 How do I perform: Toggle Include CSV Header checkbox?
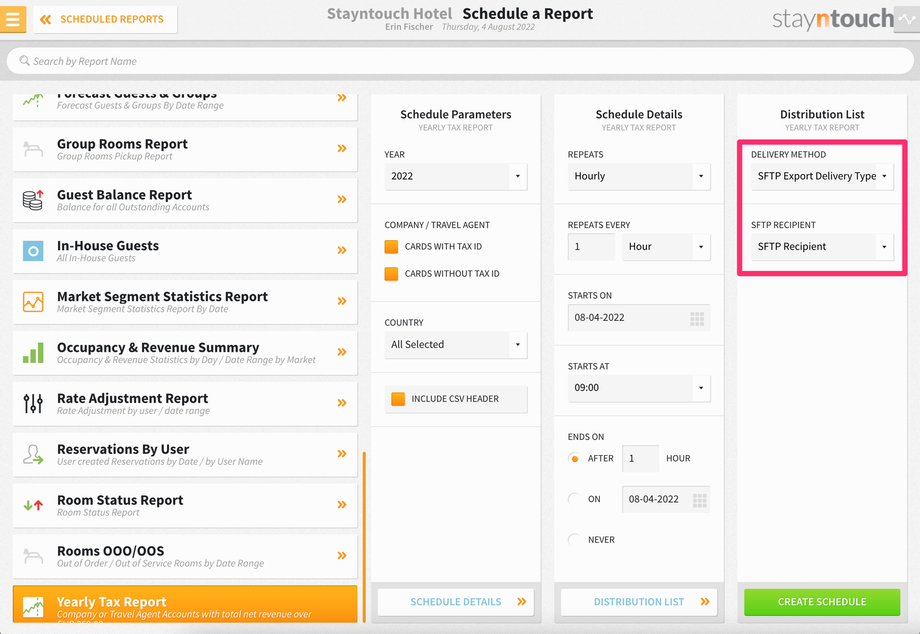398,399
